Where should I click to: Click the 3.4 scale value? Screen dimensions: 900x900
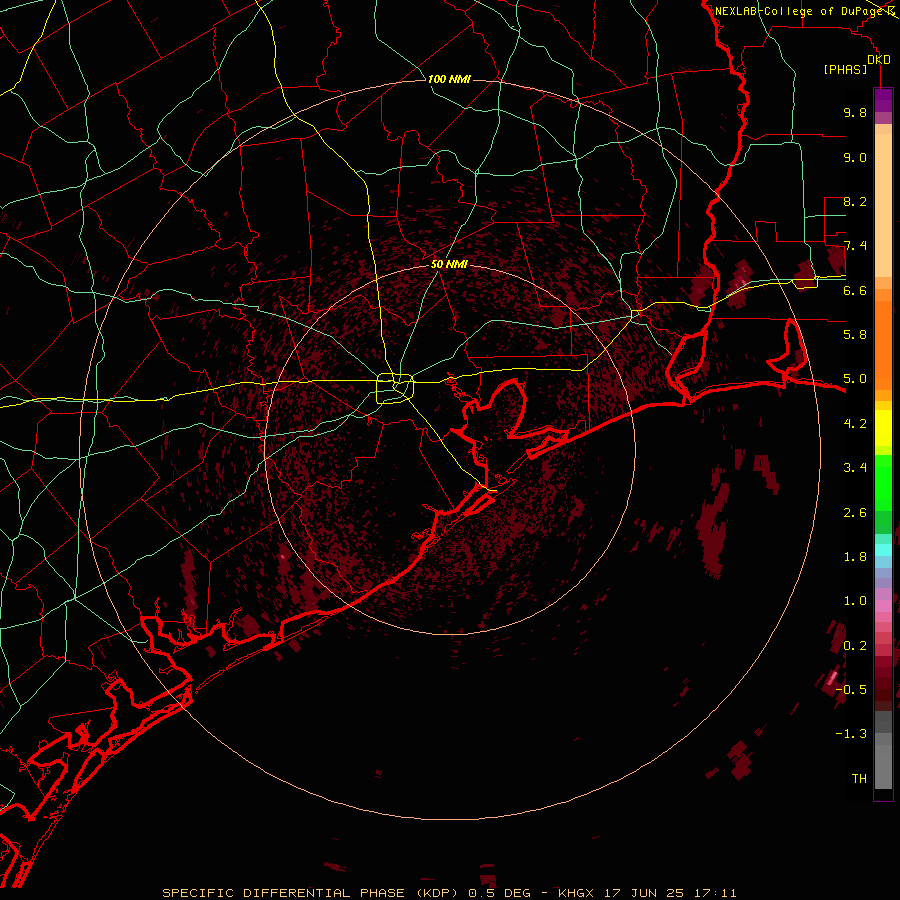tap(855, 468)
